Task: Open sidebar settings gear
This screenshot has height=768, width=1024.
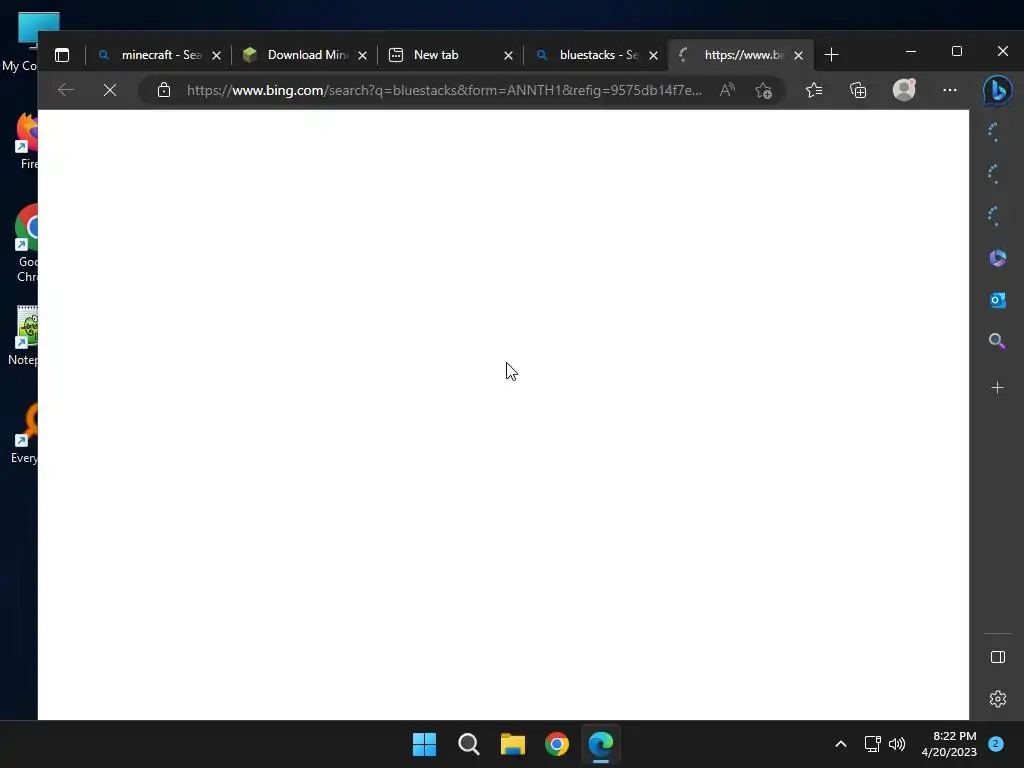Action: coord(997,699)
